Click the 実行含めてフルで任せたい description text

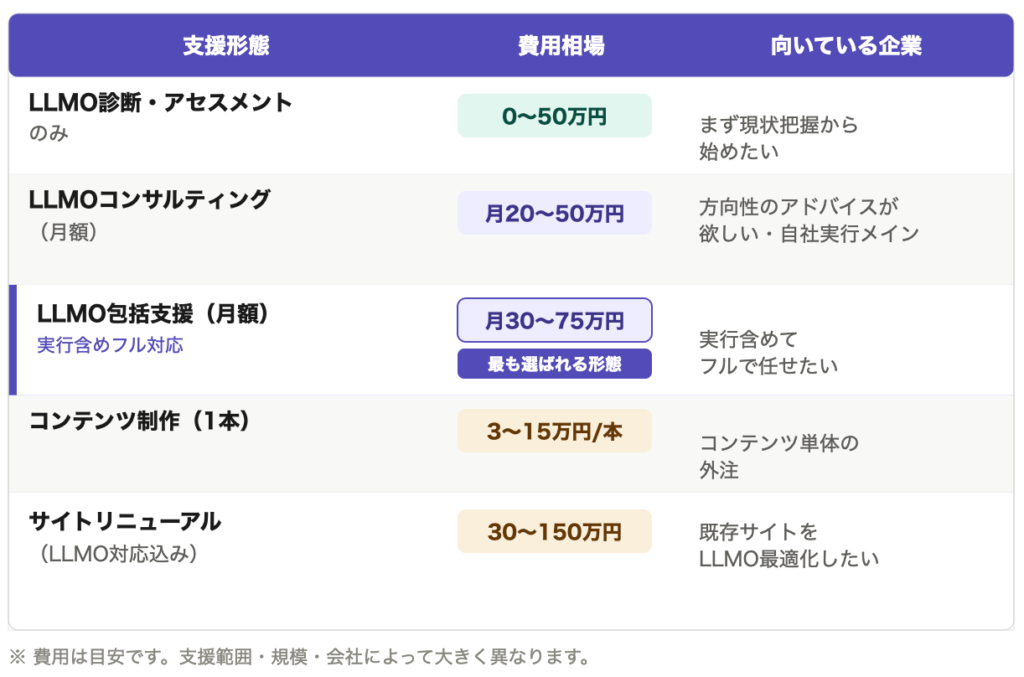[768, 353]
